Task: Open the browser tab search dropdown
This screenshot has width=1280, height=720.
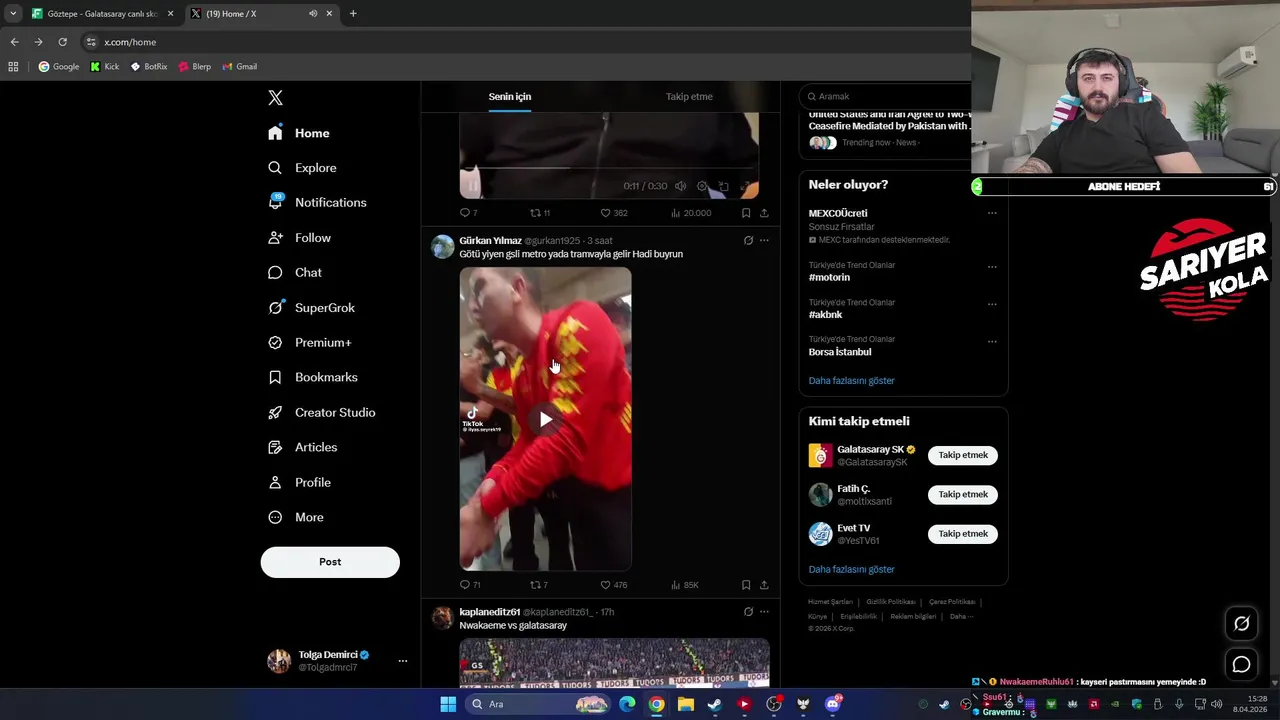Action: 13,14
